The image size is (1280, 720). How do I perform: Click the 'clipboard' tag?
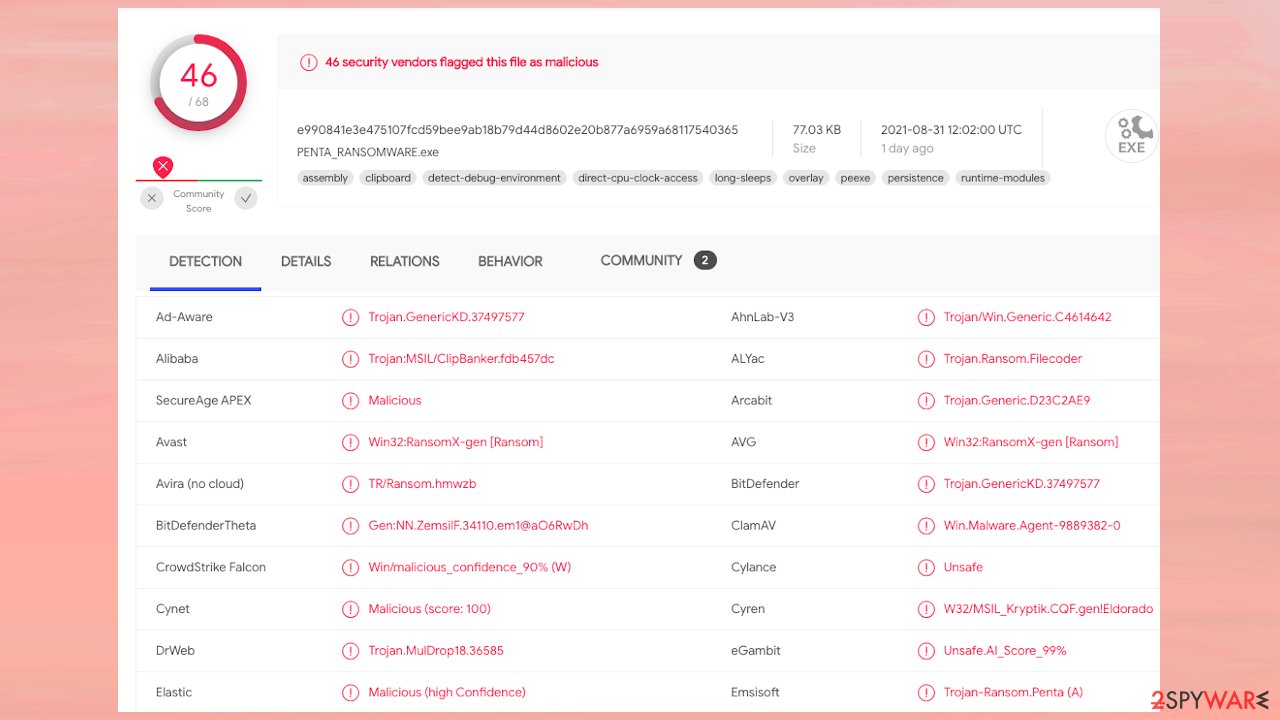tap(388, 178)
